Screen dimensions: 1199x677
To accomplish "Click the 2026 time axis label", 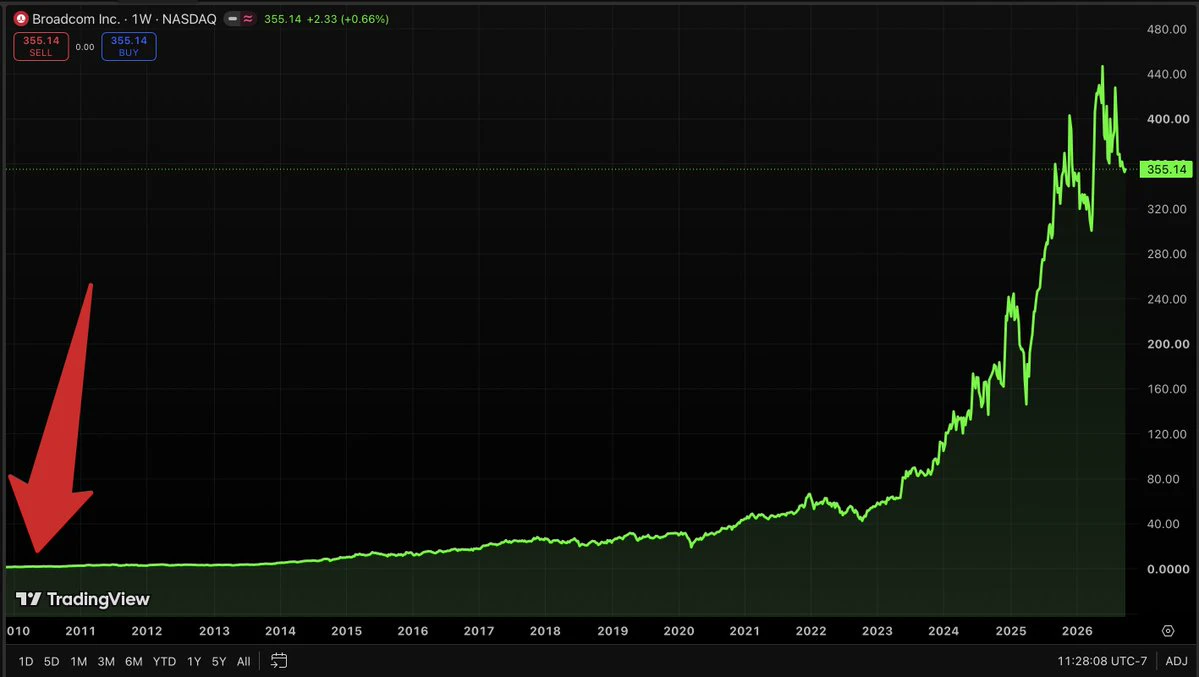I will click(x=1077, y=631).
